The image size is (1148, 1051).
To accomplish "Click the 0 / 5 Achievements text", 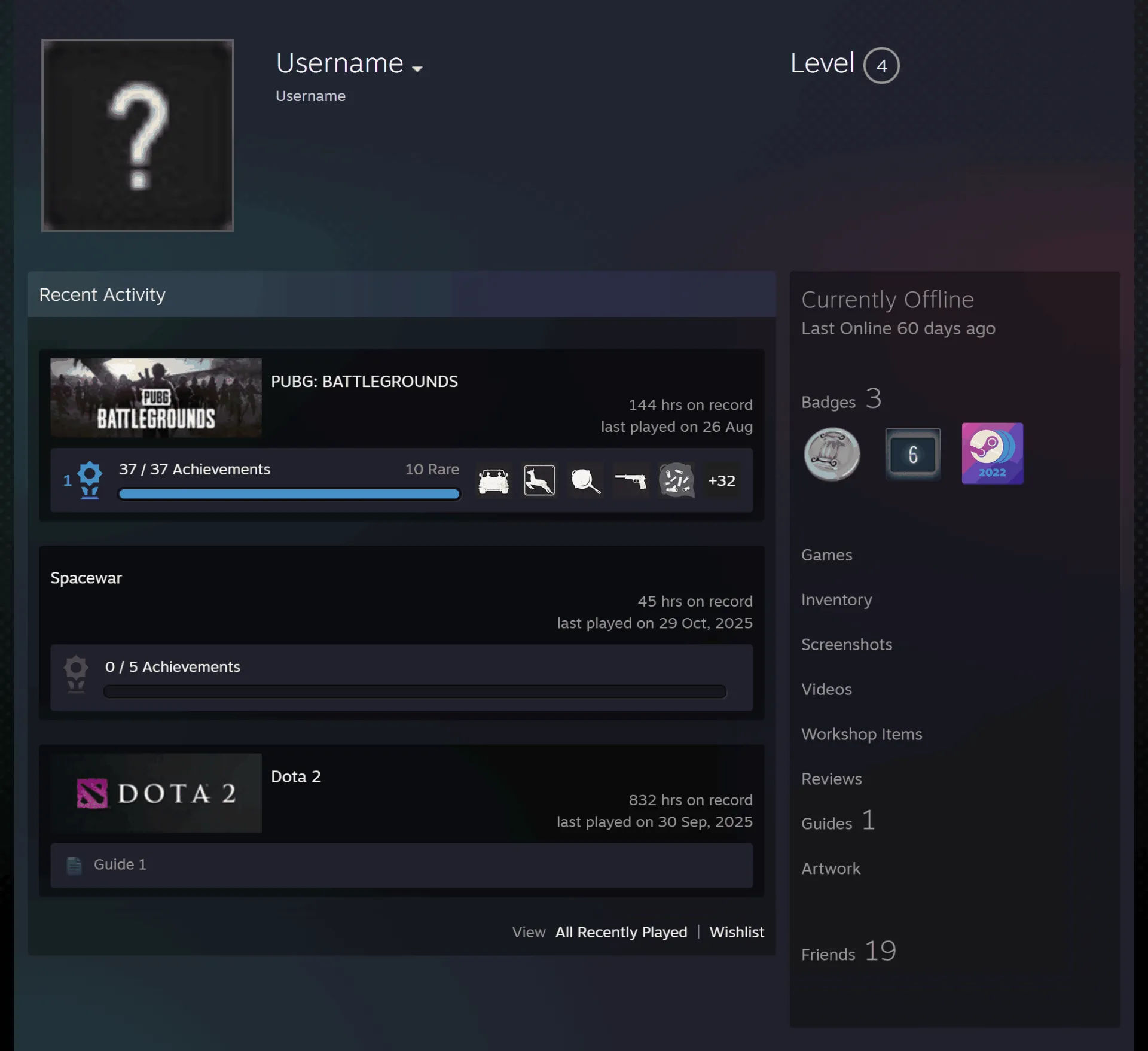I will [x=172, y=667].
